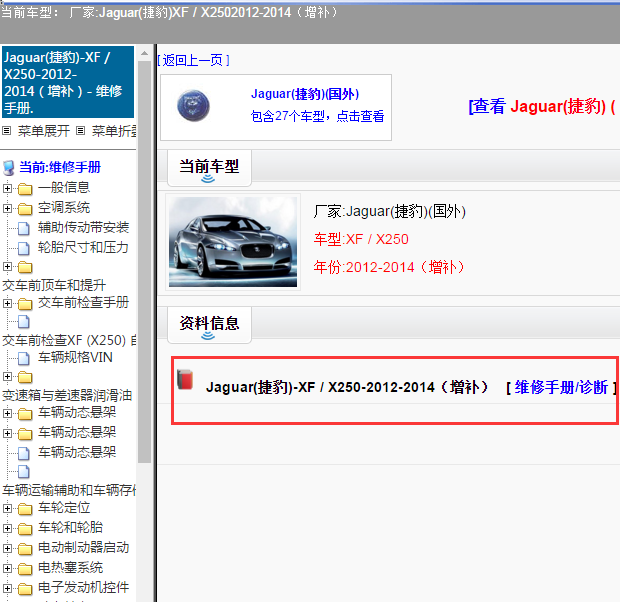The image size is (620, 602).
Task: Click the folder icon next to 空调系统
Action: coord(25,208)
